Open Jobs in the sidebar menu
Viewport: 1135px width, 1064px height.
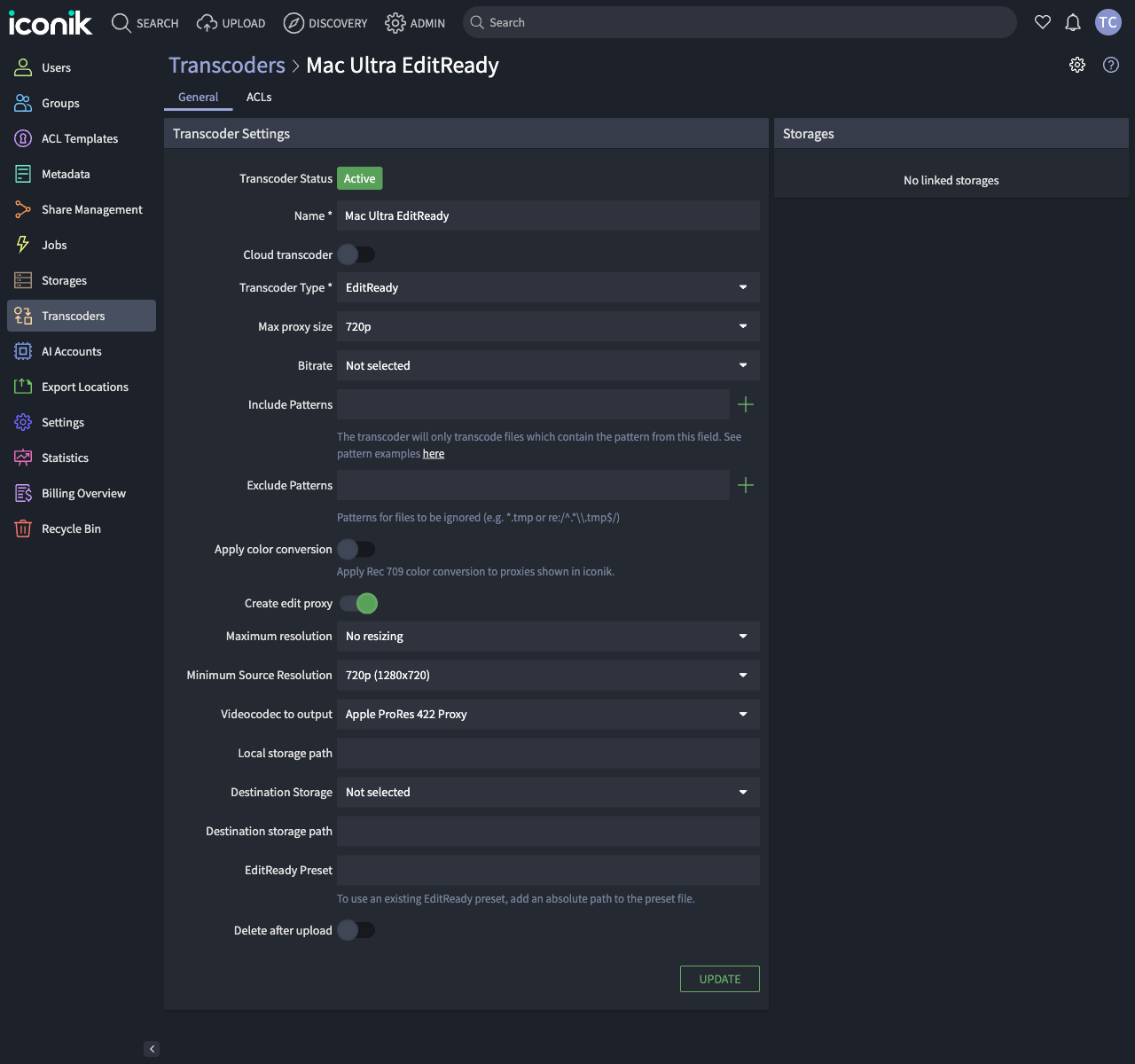pyautogui.click(x=82, y=245)
